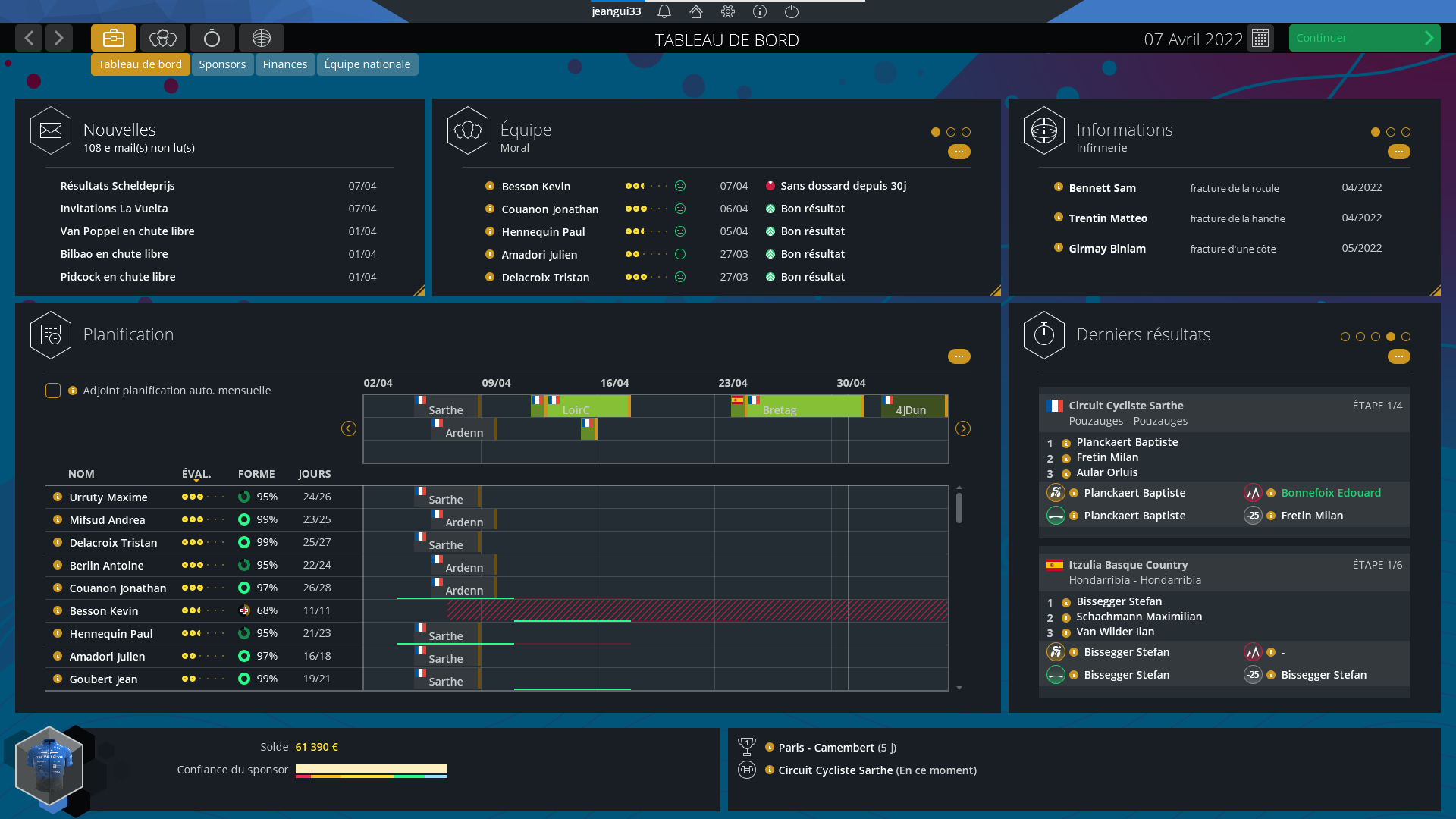Image resolution: width=1456 pixels, height=819 pixels.
Task: Switch to Équipe nationale tab
Action: point(367,64)
